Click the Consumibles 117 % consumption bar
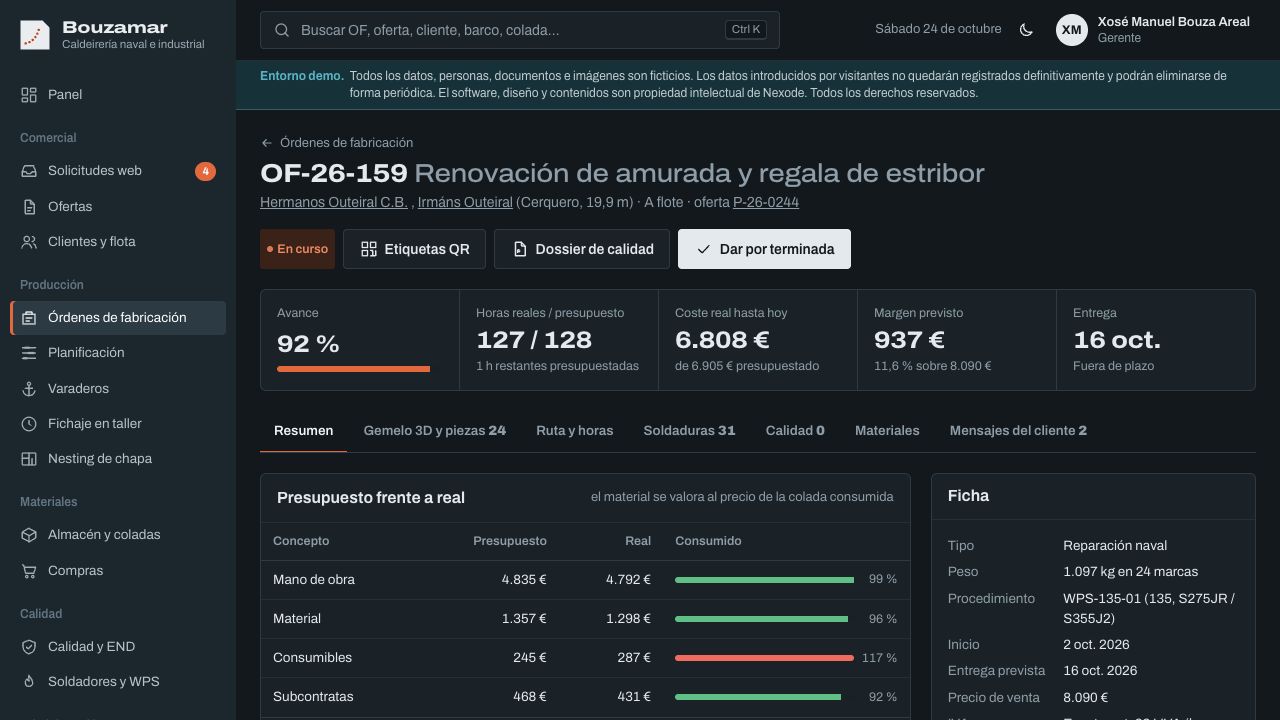 (x=764, y=658)
